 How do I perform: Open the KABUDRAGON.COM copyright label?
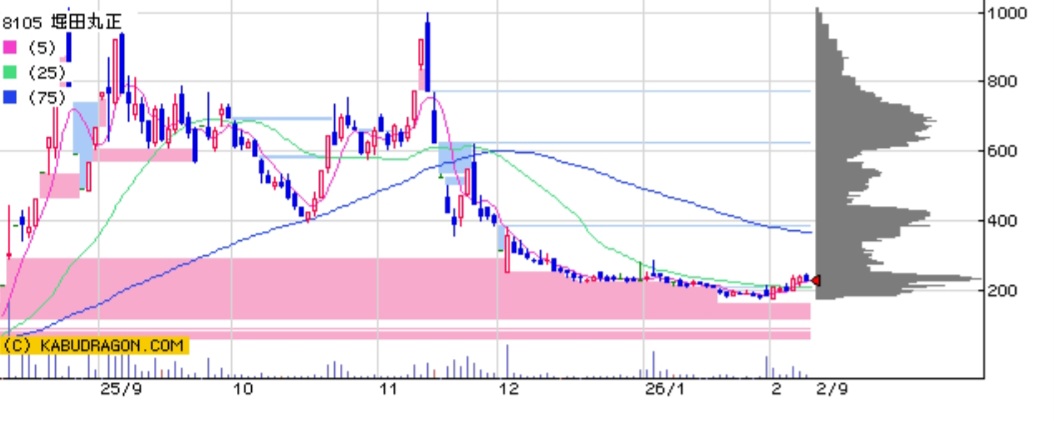pyautogui.click(x=95, y=345)
